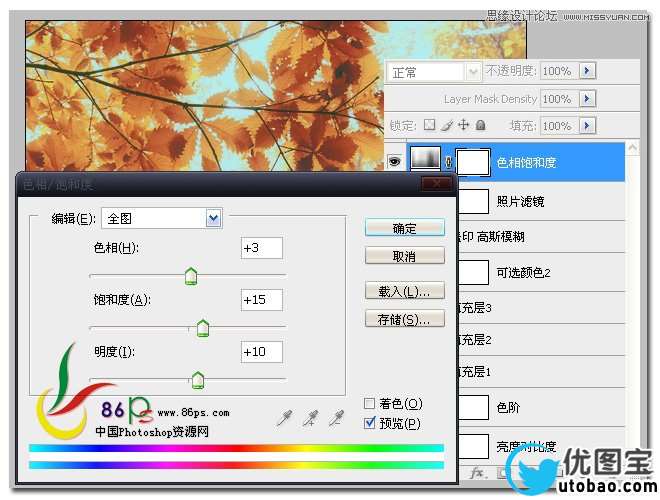Select the first eyedropper tool
Screen dimensions: 660x500
pyautogui.click(x=285, y=418)
